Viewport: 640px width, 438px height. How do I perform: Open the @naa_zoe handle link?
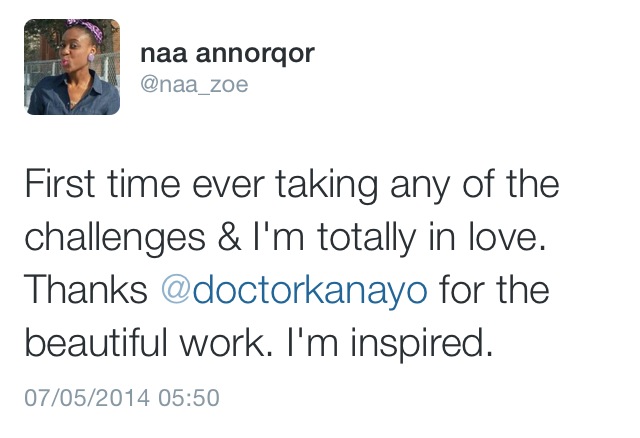194,85
